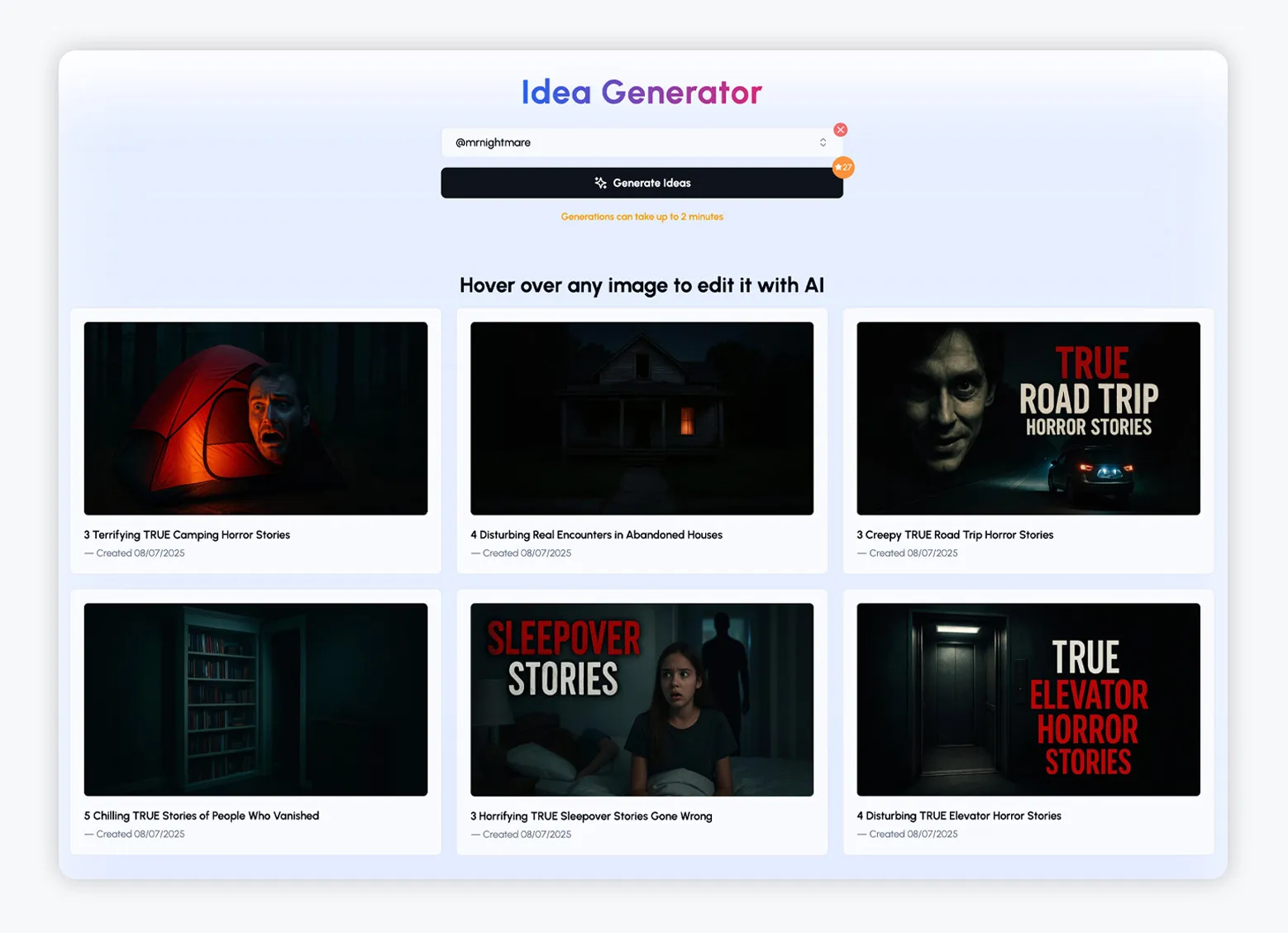The width and height of the screenshot is (1288, 933).
Task: Open the dark bookshelf vanished people thumbnail
Action: pos(255,700)
